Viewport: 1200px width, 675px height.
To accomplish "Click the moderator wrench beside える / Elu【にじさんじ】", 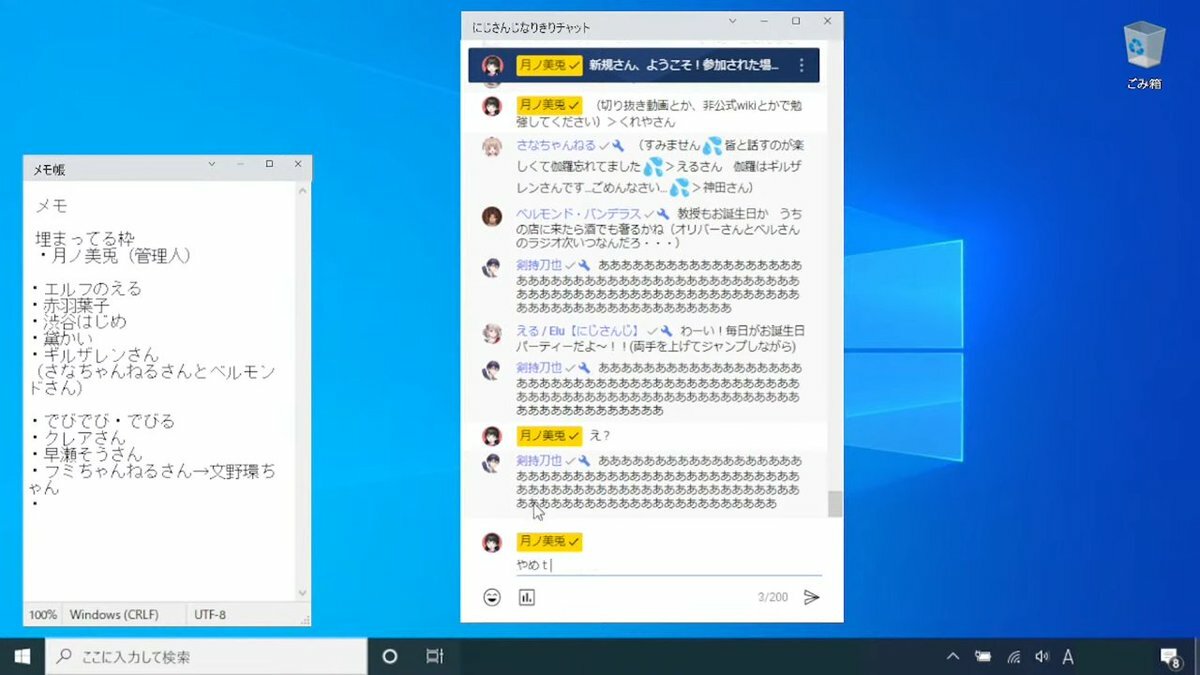I will [x=665, y=330].
